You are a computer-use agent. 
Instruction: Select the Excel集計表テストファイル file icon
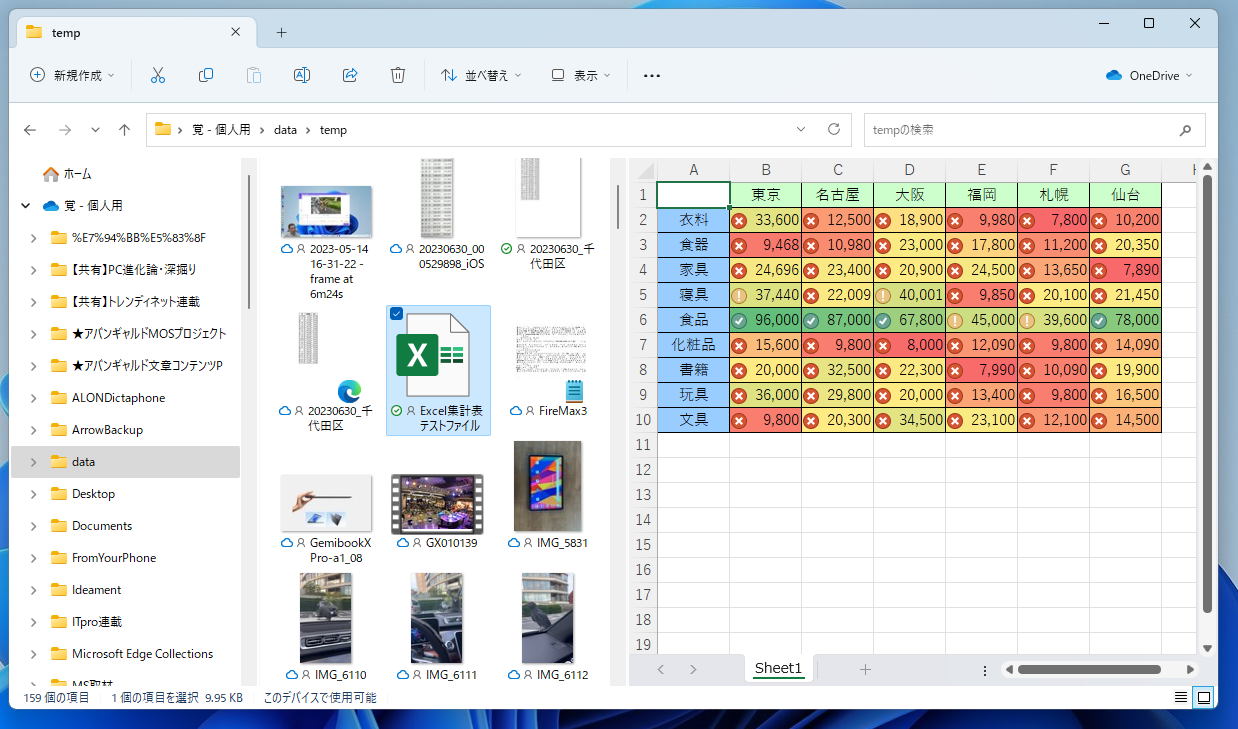[x=438, y=357]
